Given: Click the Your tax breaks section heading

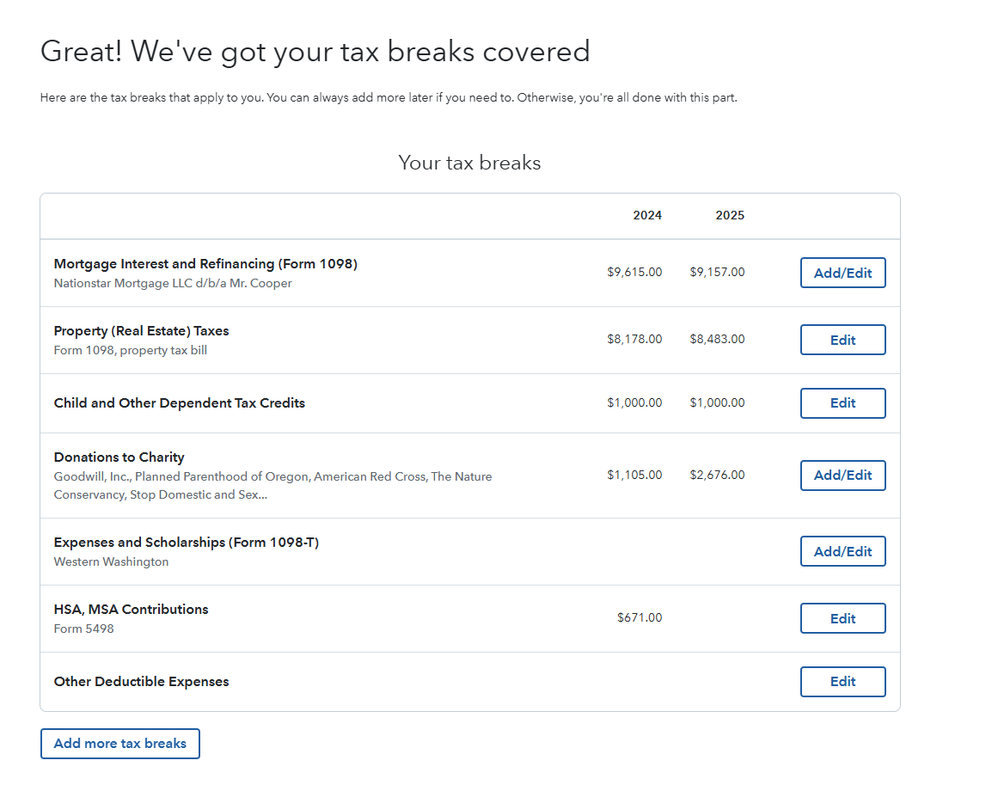Looking at the screenshot, I should pos(469,163).
